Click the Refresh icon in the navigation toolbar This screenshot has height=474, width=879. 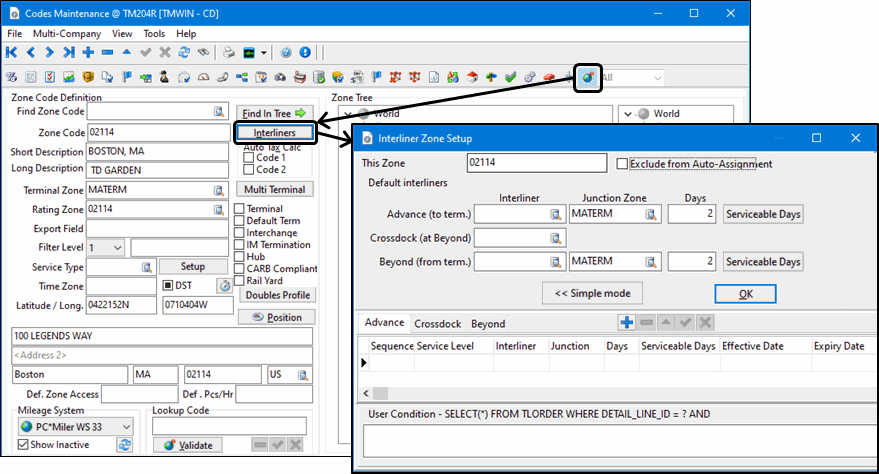(x=184, y=52)
